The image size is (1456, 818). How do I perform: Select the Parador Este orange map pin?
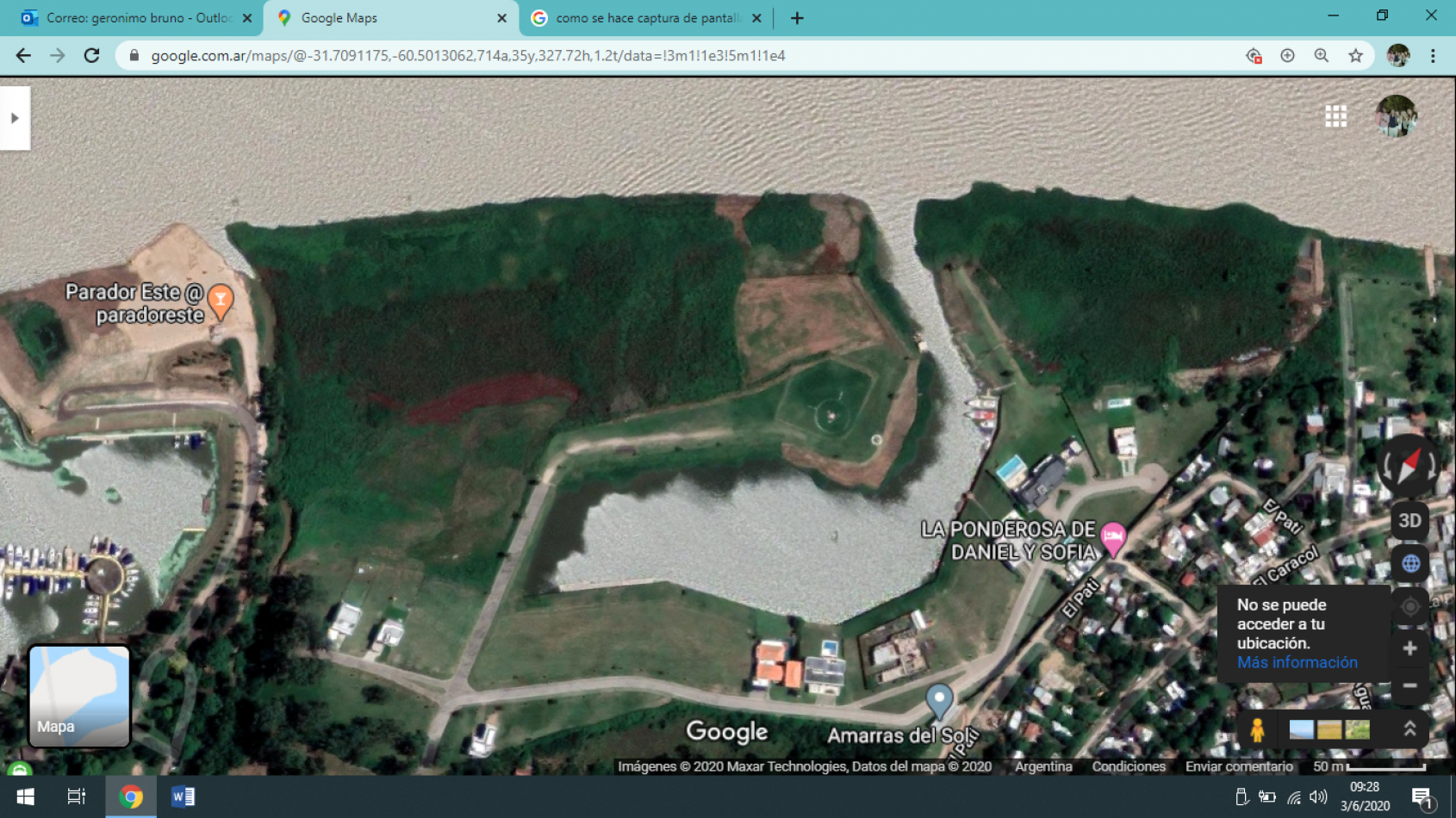click(x=221, y=300)
